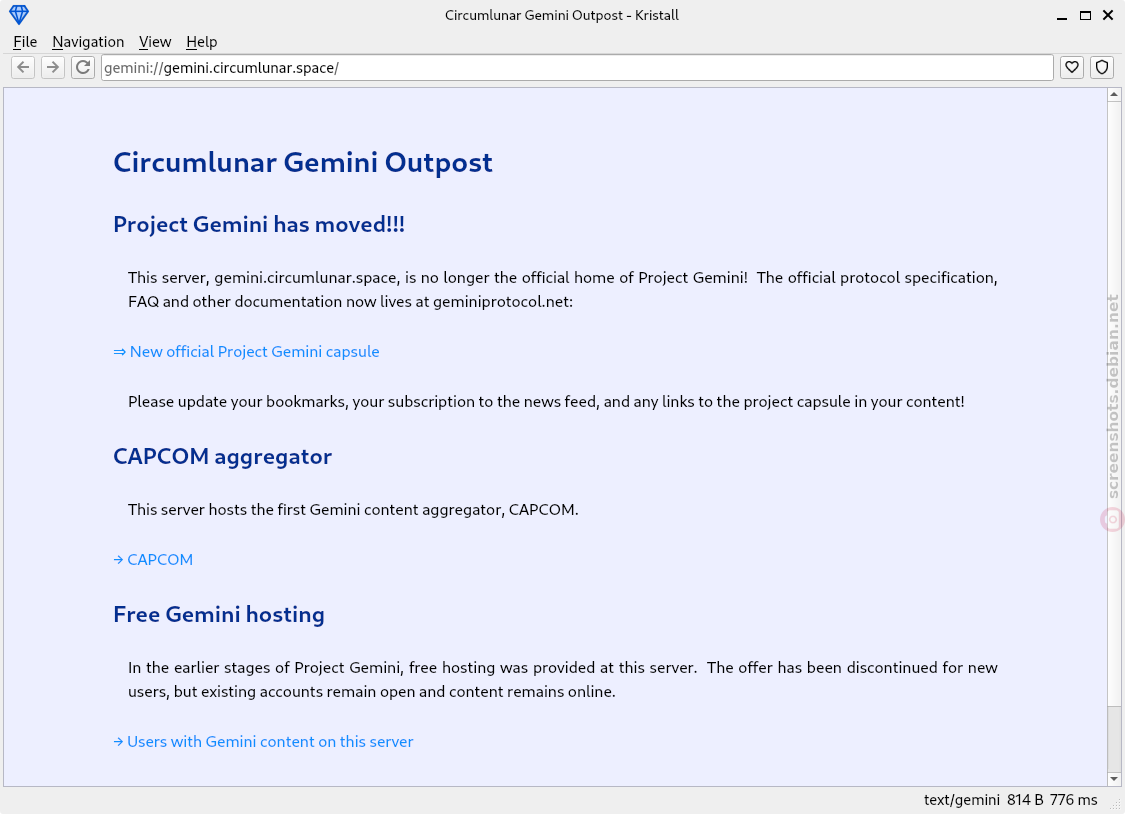The image size is (1125, 814).
Task: Maximize the Kristall window
Action: [x=1086, y=15]
